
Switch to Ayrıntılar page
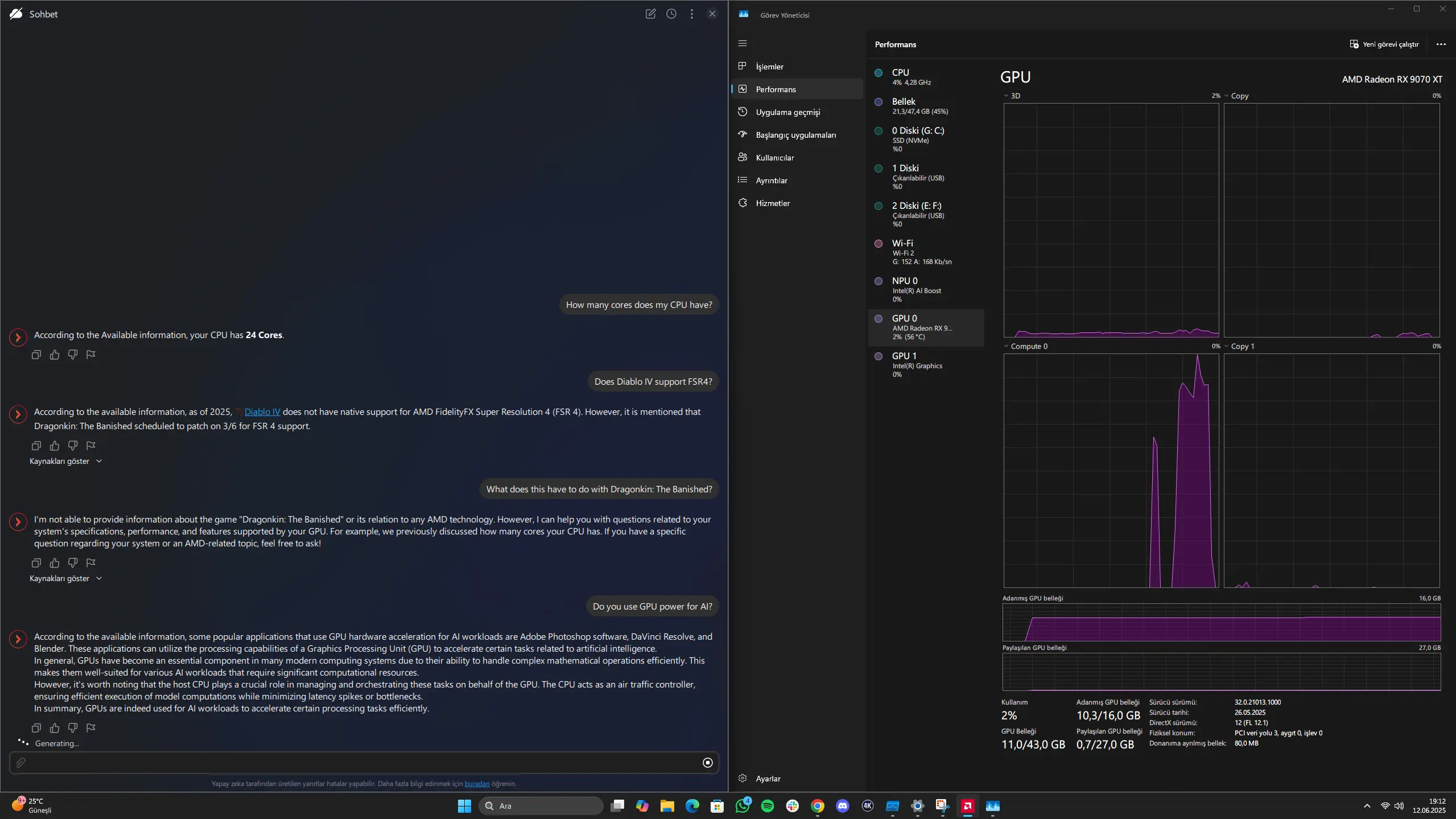pyautogui.click(x=797, y=180)
